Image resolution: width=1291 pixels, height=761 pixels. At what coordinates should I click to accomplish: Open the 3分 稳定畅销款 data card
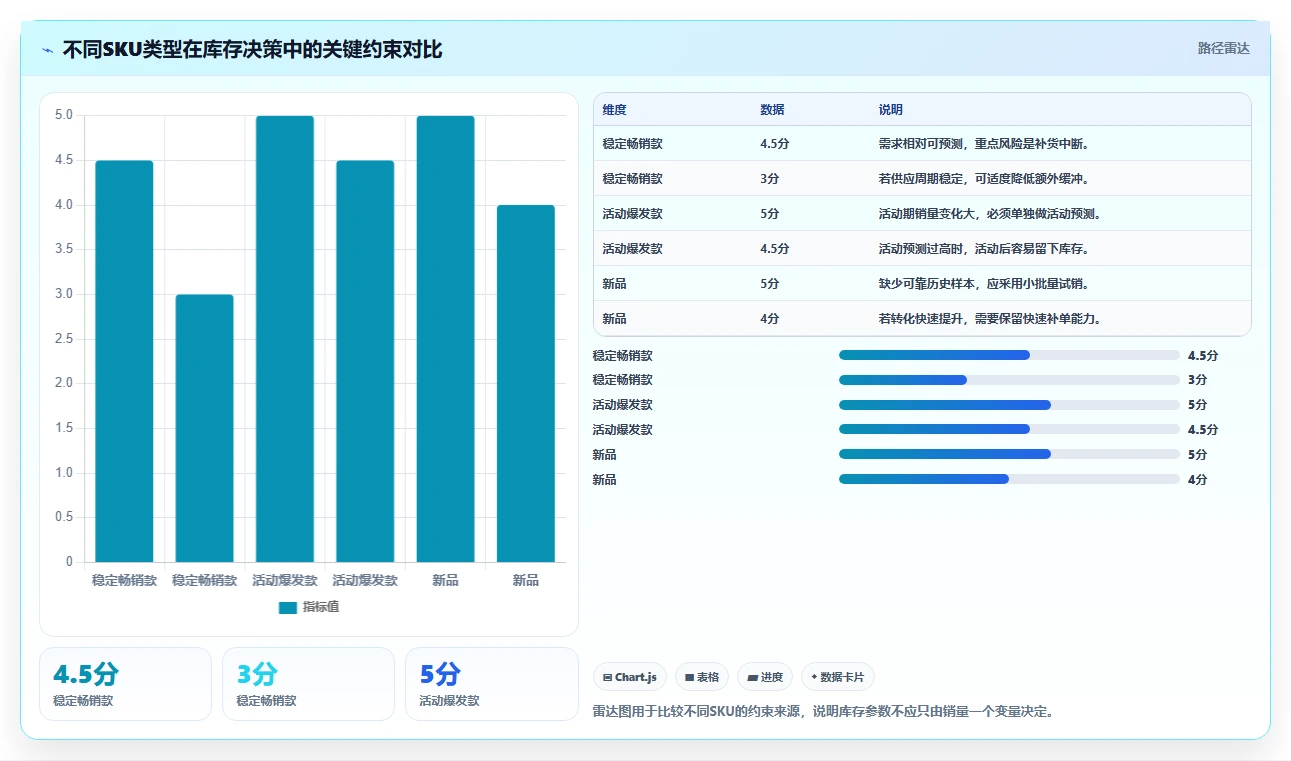coord(308,684)
